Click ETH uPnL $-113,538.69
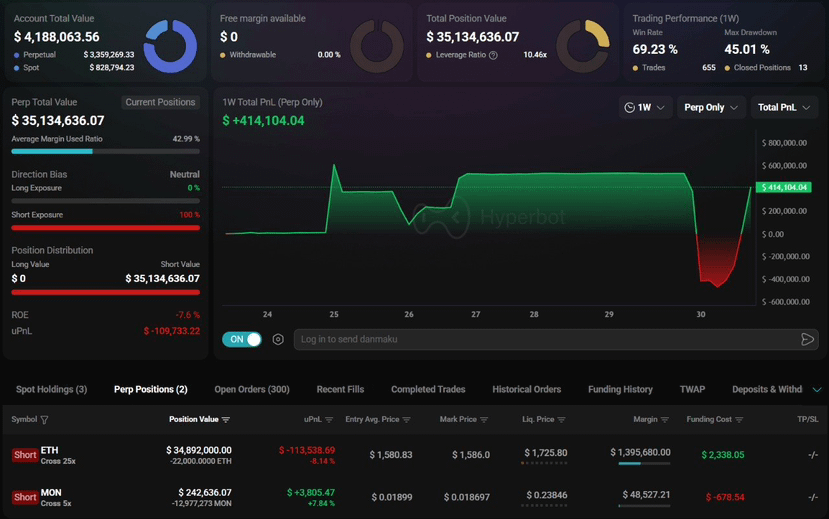 [307, 450]
